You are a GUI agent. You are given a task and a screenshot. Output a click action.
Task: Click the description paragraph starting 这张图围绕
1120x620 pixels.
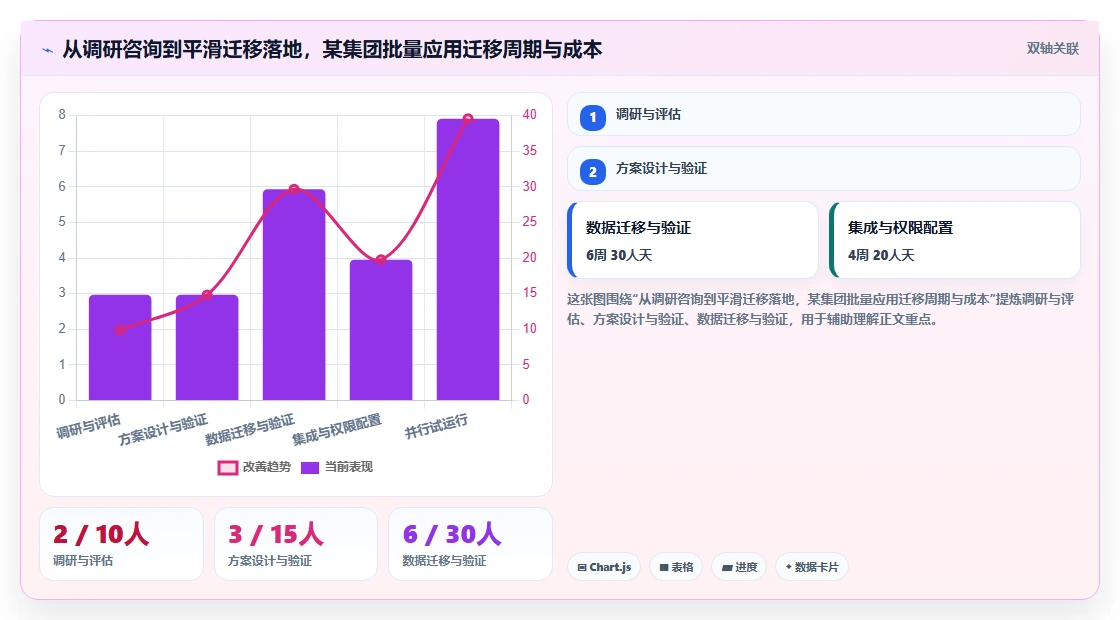(821, 309)
